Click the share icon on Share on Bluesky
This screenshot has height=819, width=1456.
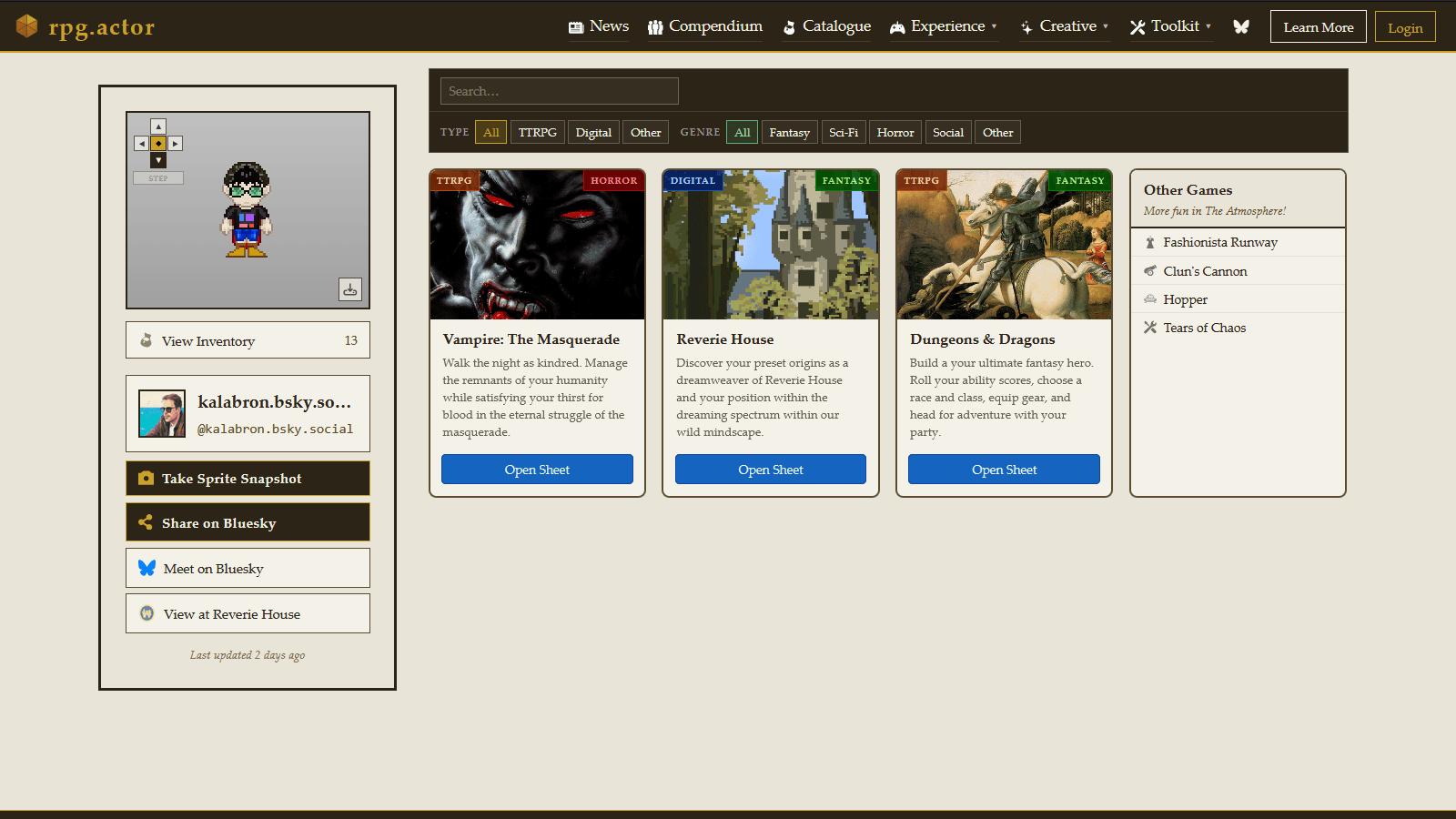[x=146, y=522]
